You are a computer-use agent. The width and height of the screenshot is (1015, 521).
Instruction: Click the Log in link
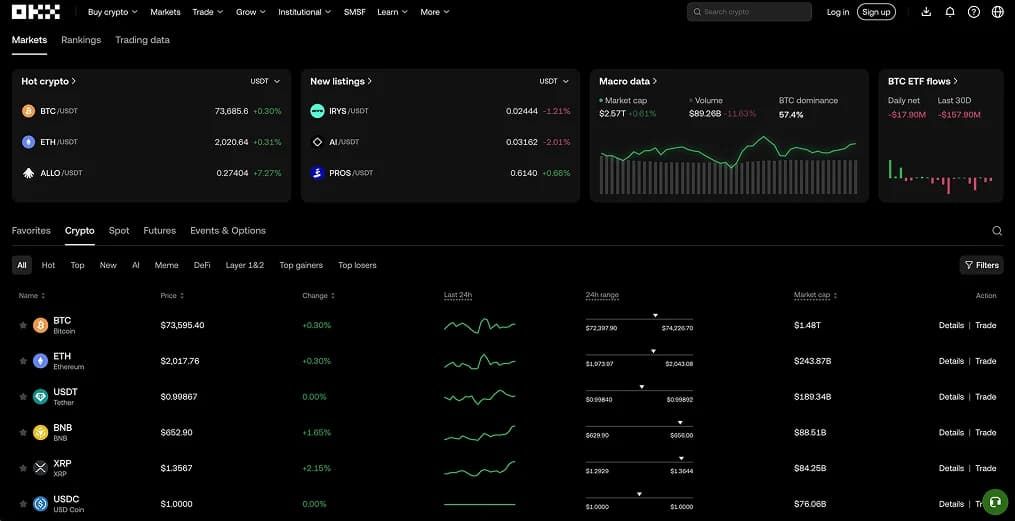(838, 12)
